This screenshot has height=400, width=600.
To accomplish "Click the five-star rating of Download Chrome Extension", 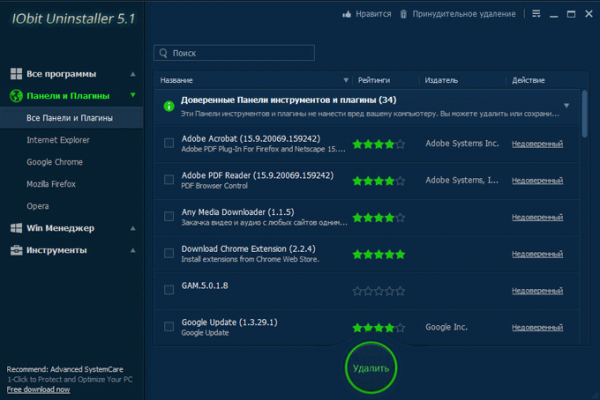I will 378,255.
